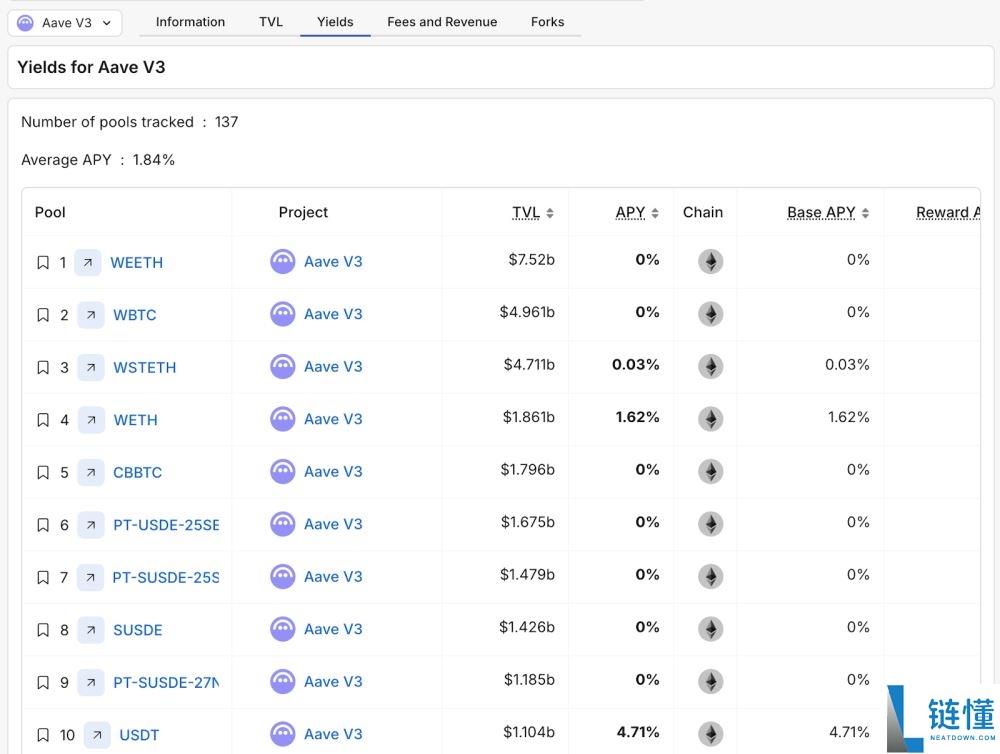Viewport: 1000px width, 754px height.
Task: Open external link arrow for WETH
Action: tap(91, 420)
